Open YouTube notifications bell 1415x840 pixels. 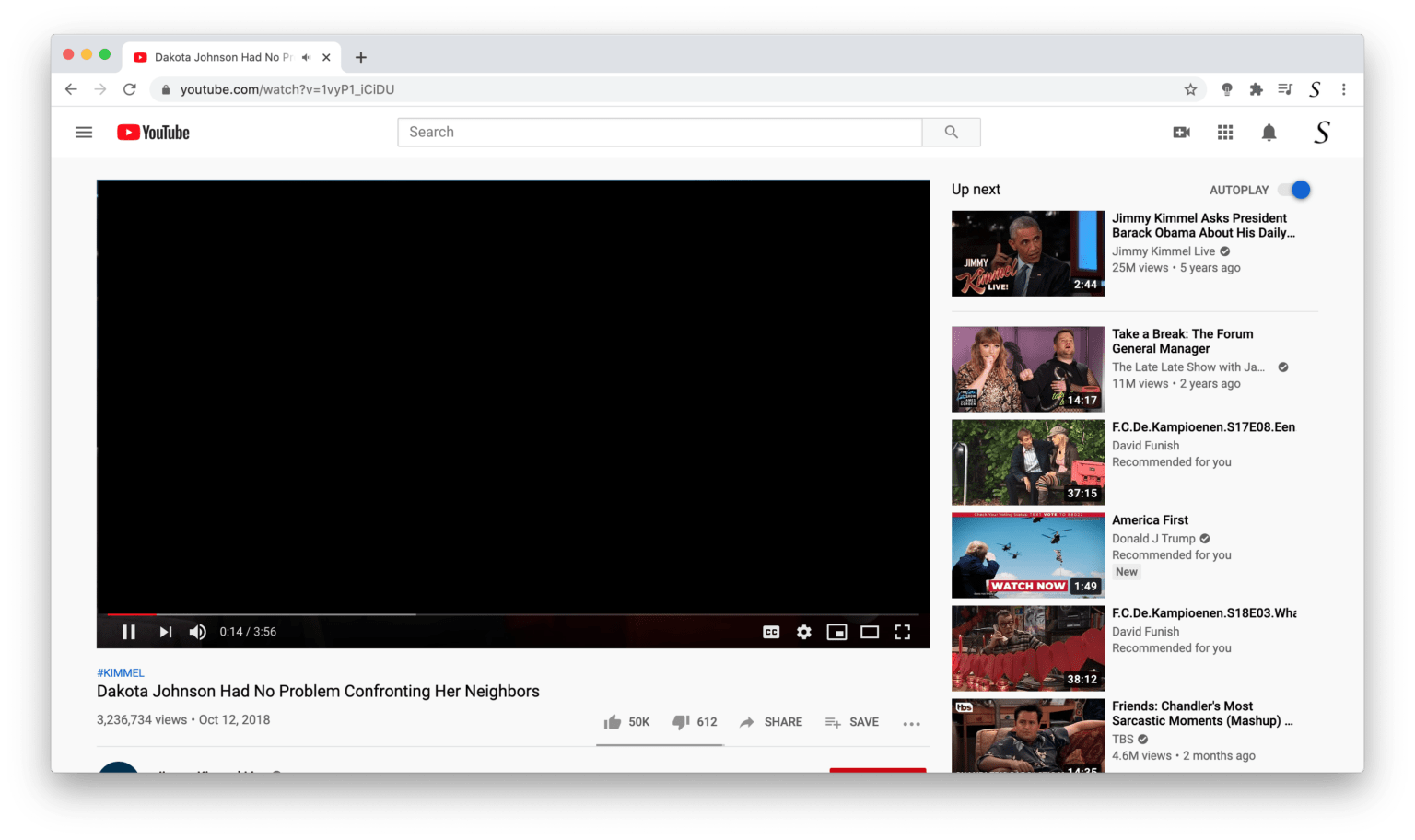tap(1269, 132)
